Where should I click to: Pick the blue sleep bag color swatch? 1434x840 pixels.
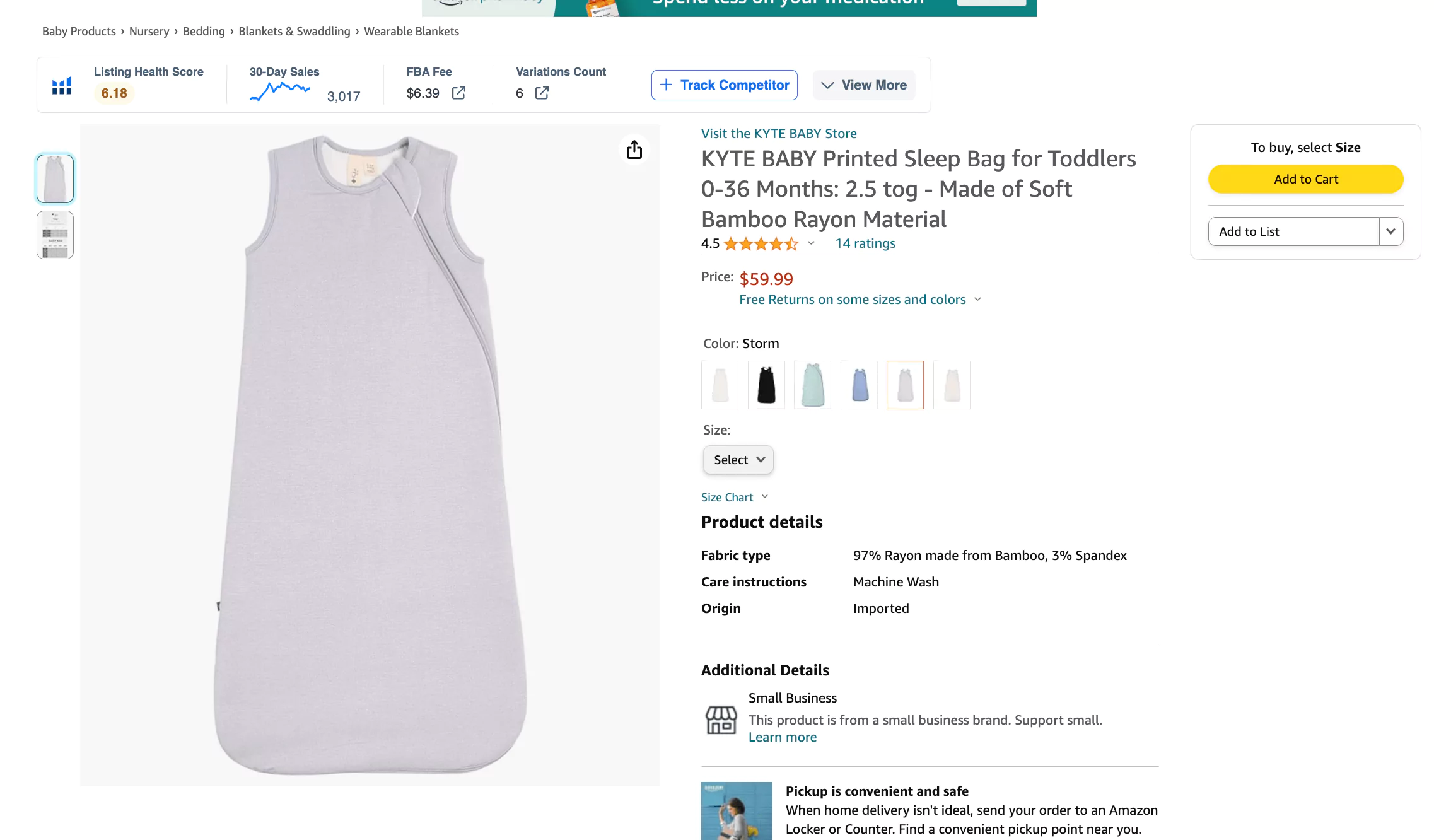859,385
